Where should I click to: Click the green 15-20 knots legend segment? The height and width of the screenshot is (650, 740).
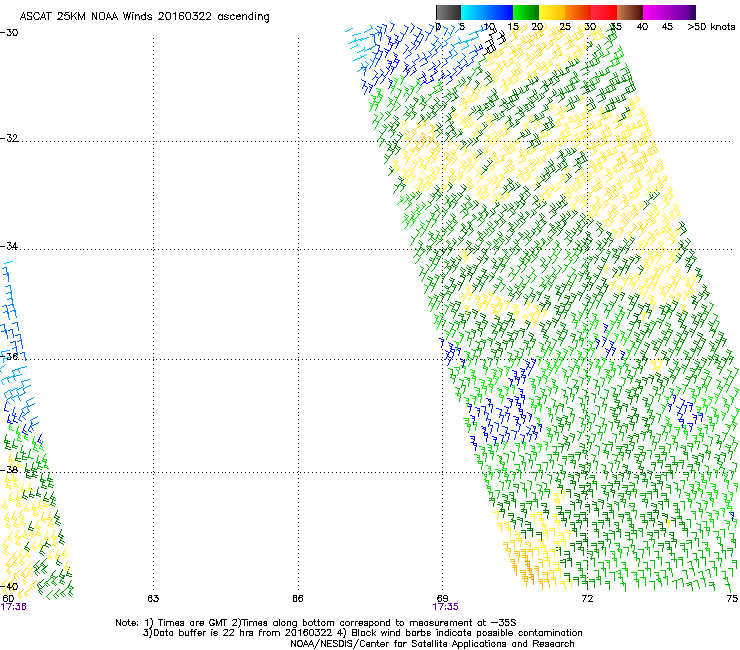(526, 12)
